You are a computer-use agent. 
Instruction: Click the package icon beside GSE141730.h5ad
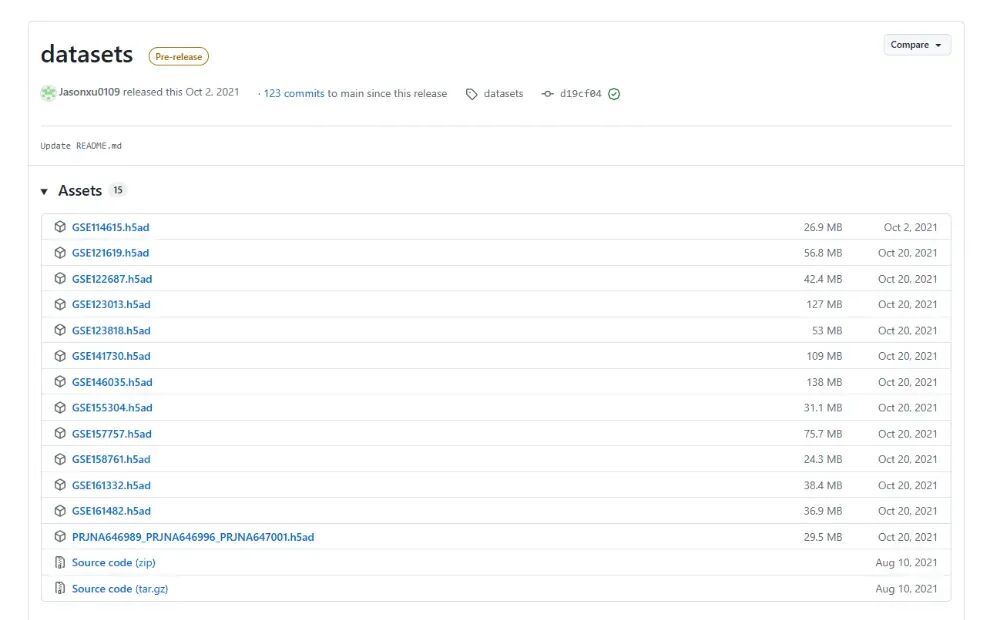tap(60, 356)
